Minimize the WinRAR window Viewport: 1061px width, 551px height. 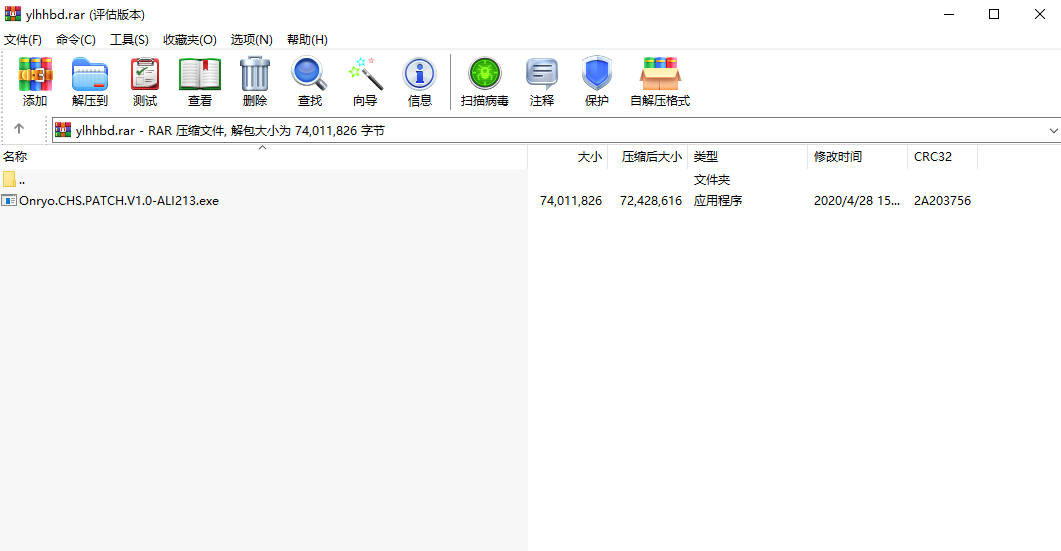point(949,14)
